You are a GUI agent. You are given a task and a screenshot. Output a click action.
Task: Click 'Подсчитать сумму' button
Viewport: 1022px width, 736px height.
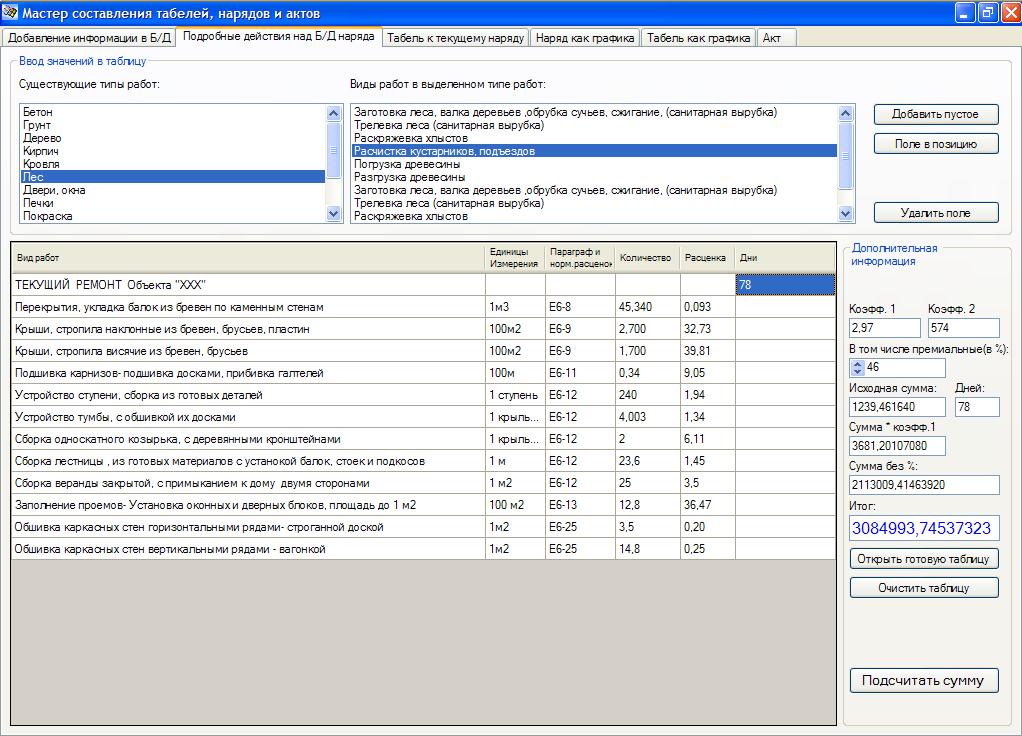pos(923,681)
